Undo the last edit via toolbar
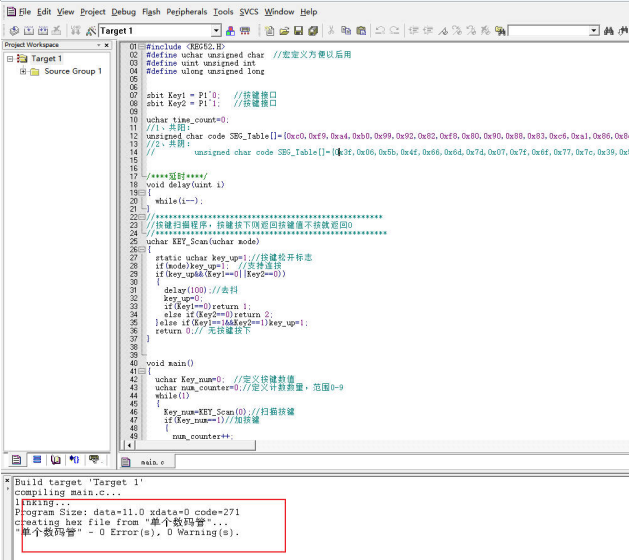629x560 pixels. (380, 31)
